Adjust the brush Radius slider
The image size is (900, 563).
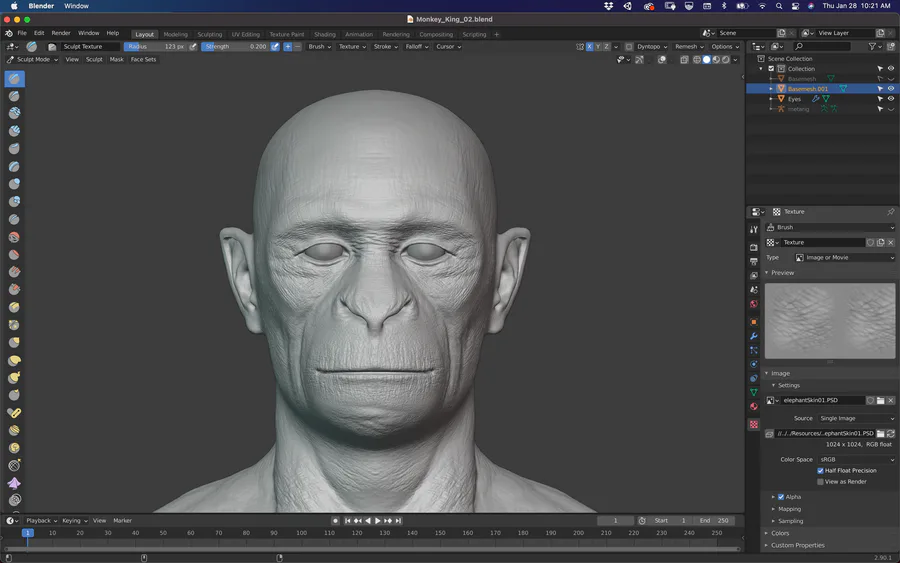pos(156,46)
